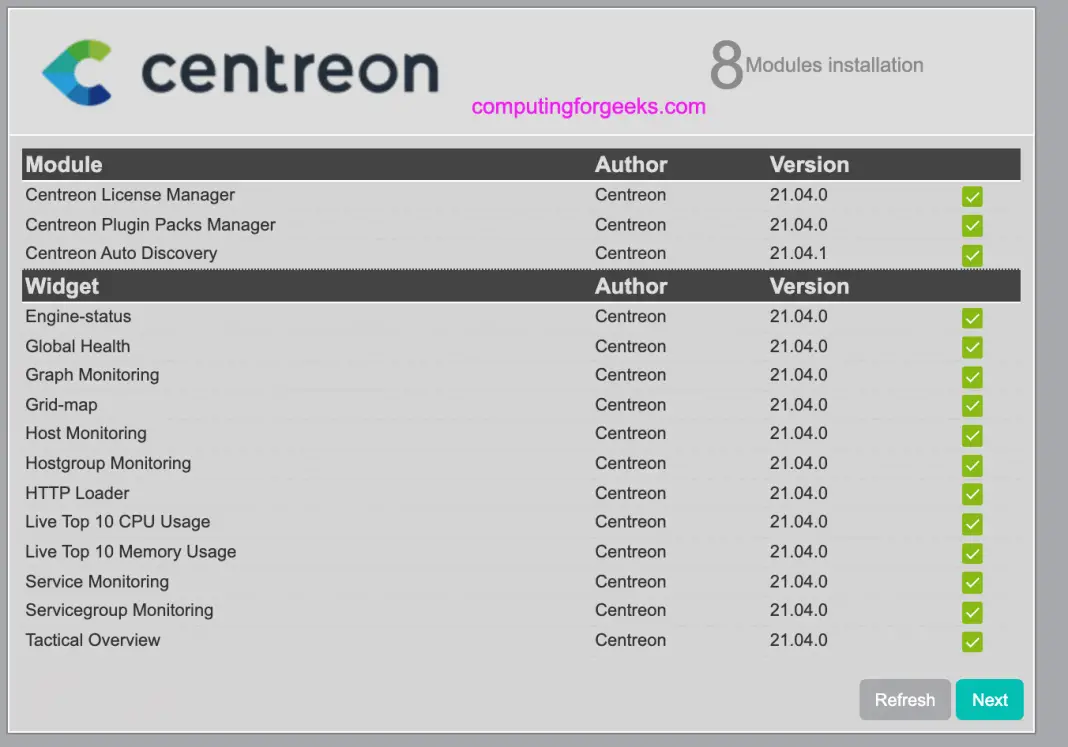Open the computingforgeeks.com link
The width and height of the screenshot is (1068, 747).
[589, 108]
